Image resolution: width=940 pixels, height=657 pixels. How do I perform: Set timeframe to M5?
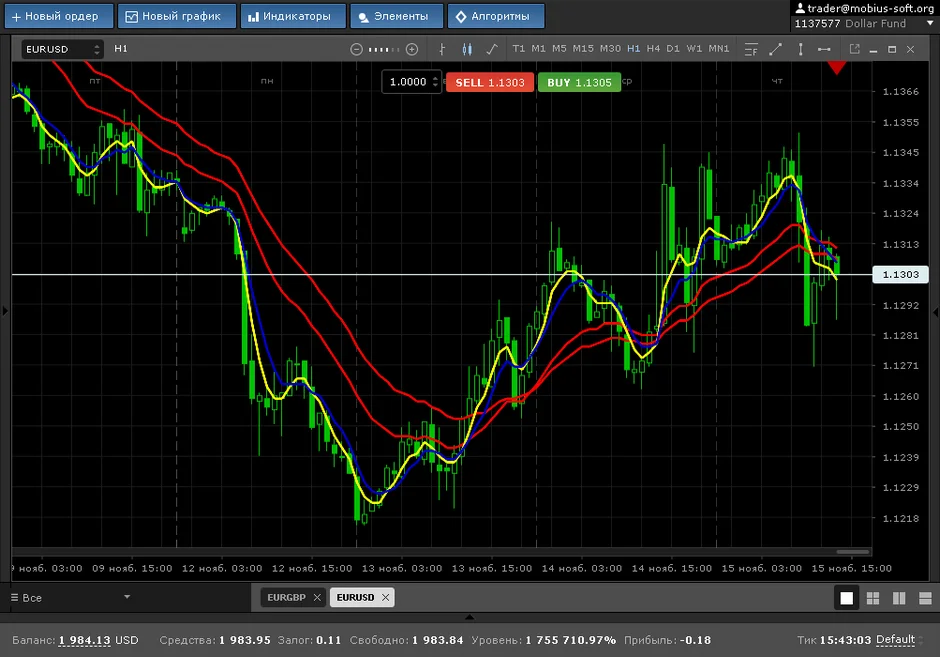pos(559,49)
